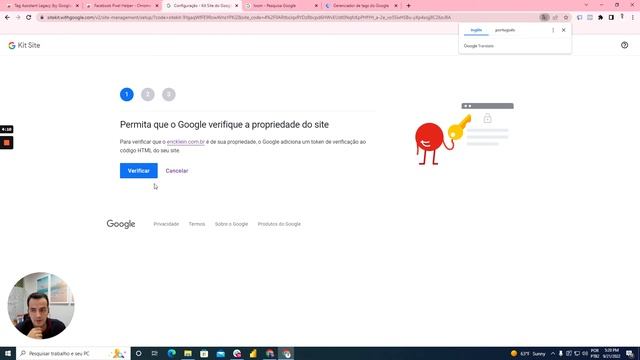
Task: Click the Google Kit Site logo
Action: tap(24, 45)
